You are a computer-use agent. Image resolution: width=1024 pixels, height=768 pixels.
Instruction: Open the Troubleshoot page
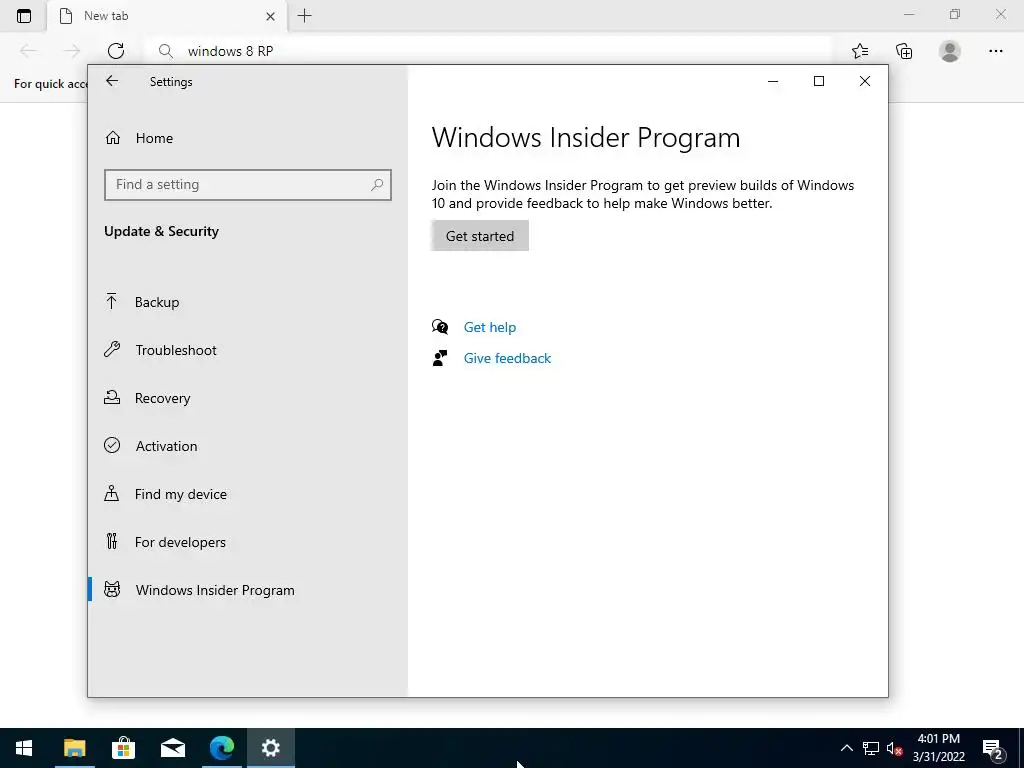[x=176, y=350]
